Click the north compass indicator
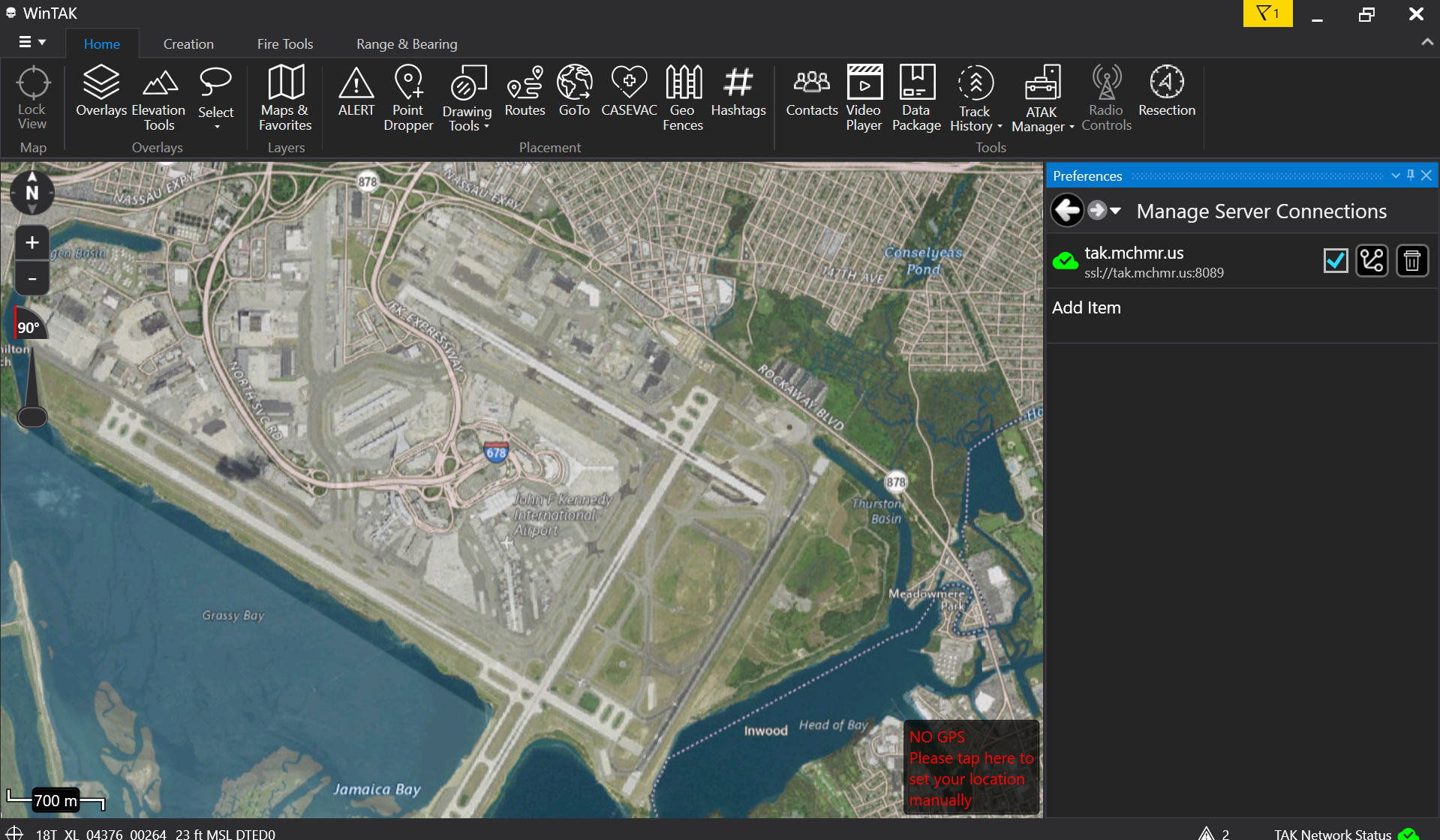This screenshot has height=840, width=1440. pyautogui.click(x=32, y=192)
